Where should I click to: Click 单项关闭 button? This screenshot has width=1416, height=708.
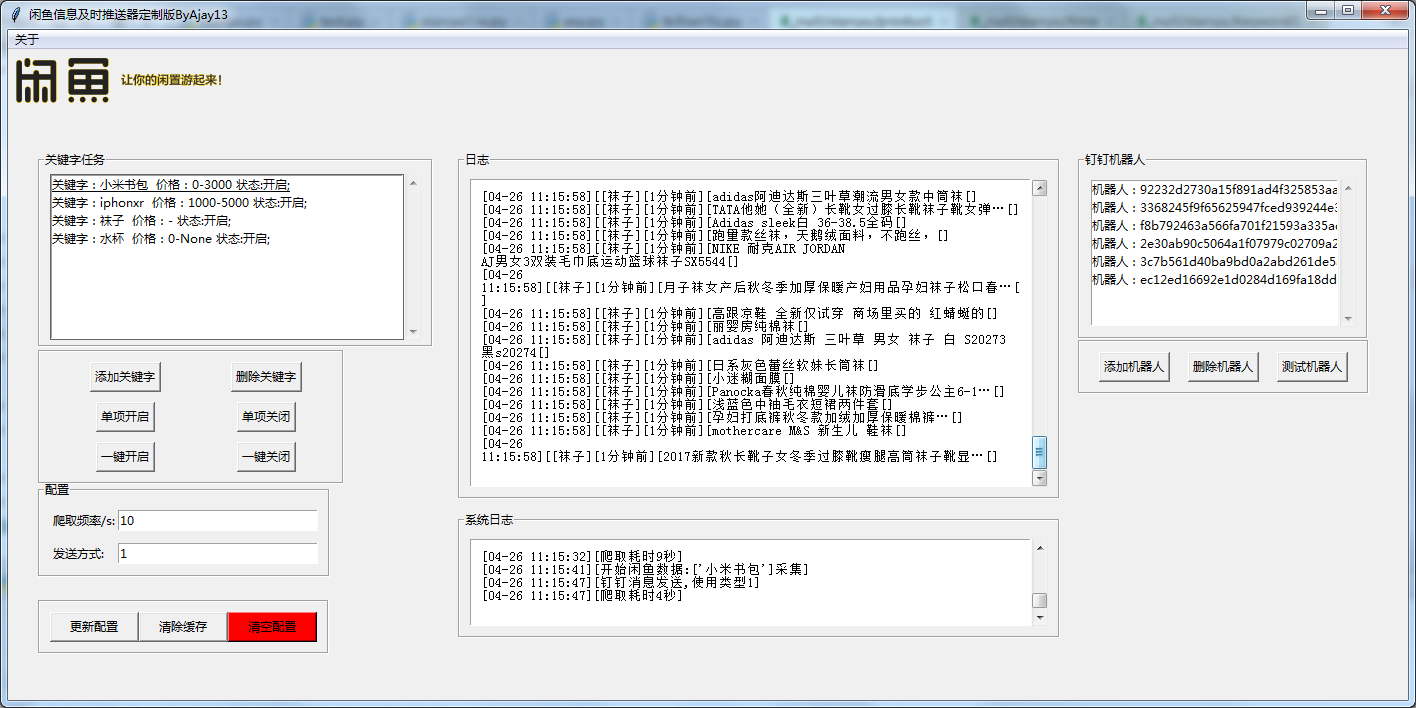pyautogui.click(x=266, y=417)
